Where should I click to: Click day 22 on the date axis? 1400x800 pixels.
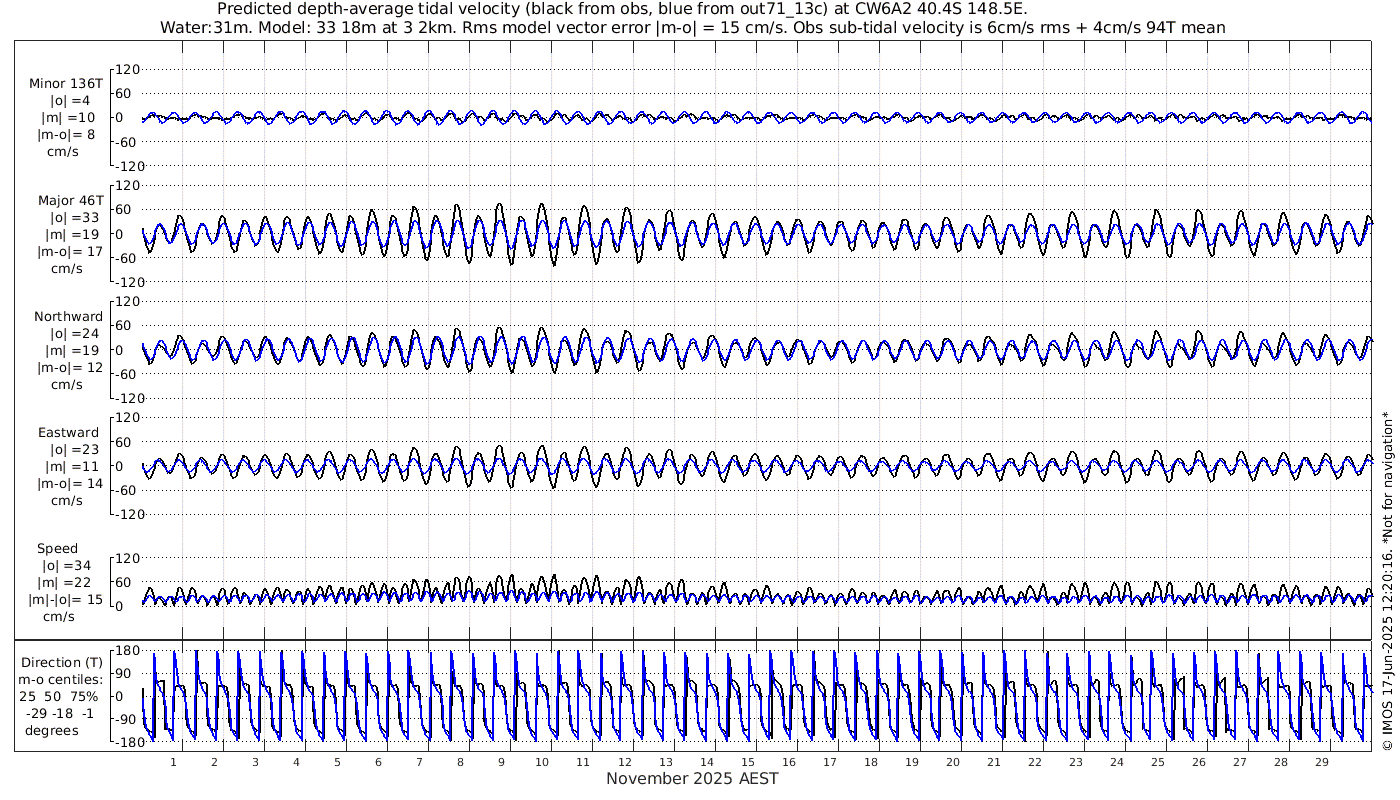coord(1034,762)
